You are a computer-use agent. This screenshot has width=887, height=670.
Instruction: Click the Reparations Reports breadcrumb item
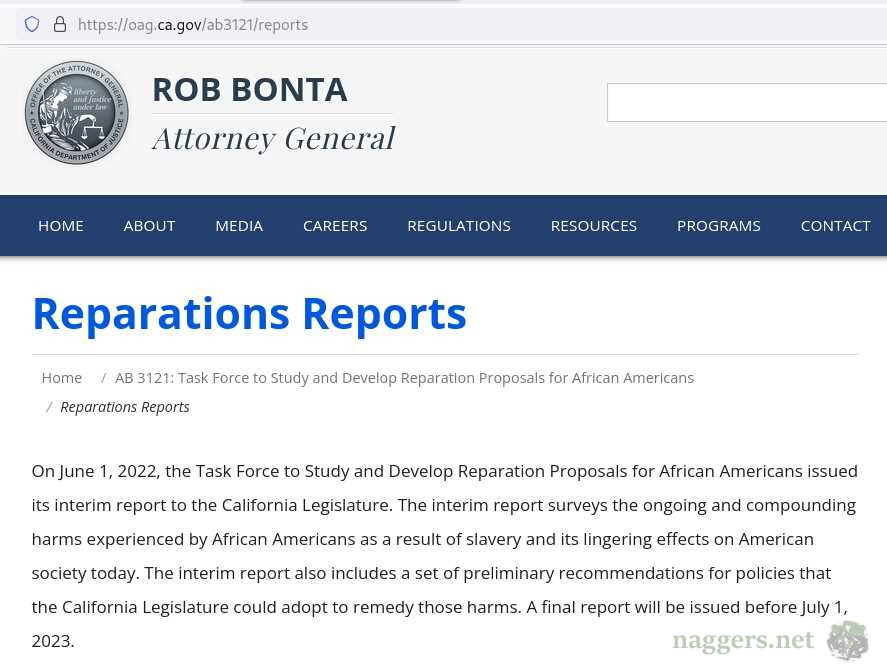(x=125, y=407)
